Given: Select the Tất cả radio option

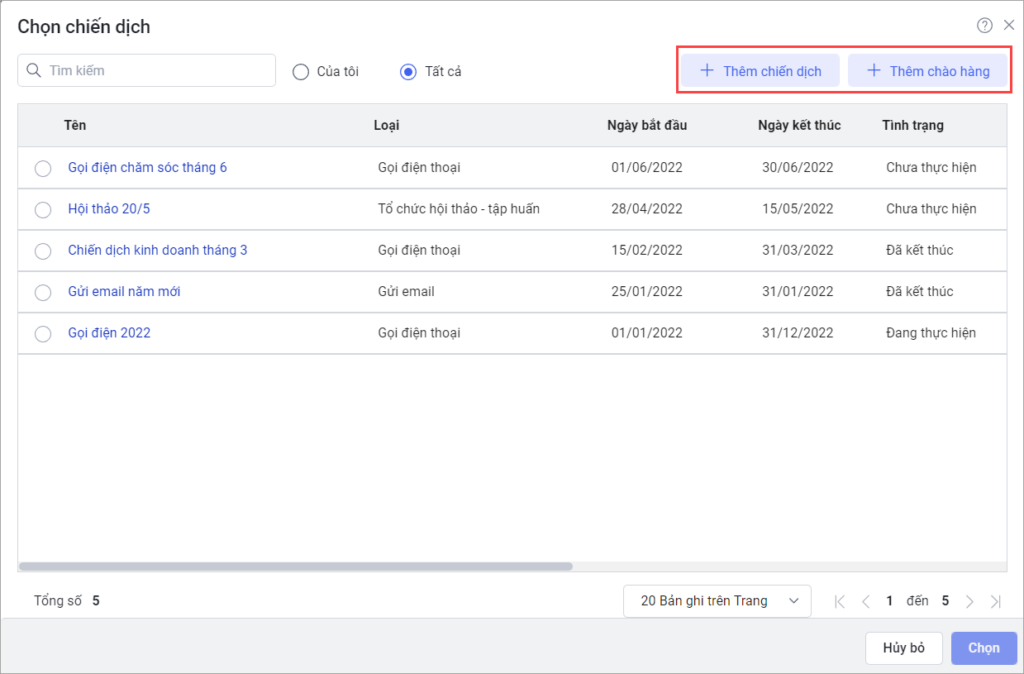Looking at the screenshot, I should [408, 72].
